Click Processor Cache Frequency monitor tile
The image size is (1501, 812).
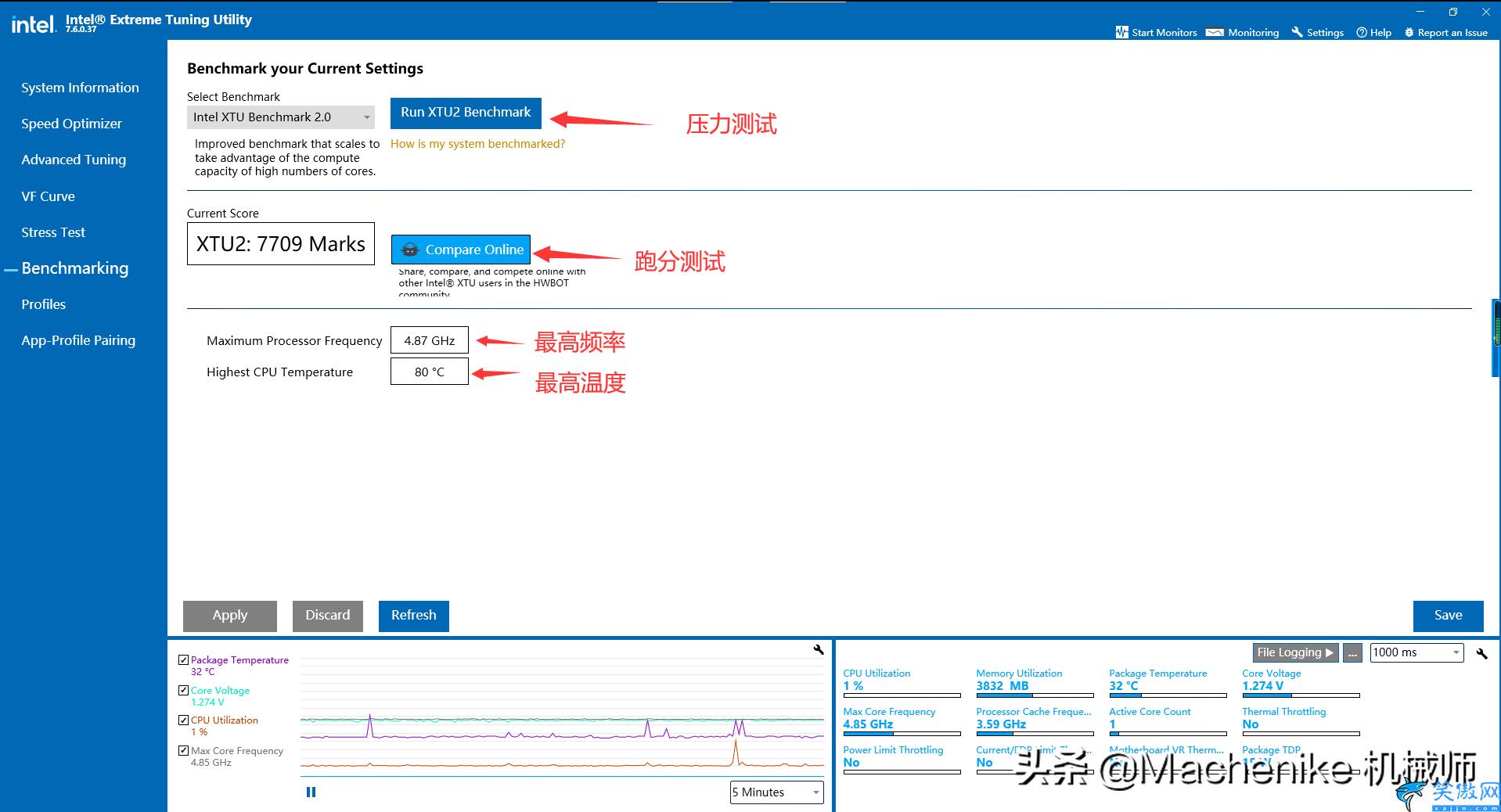[x=1035, y=723]
